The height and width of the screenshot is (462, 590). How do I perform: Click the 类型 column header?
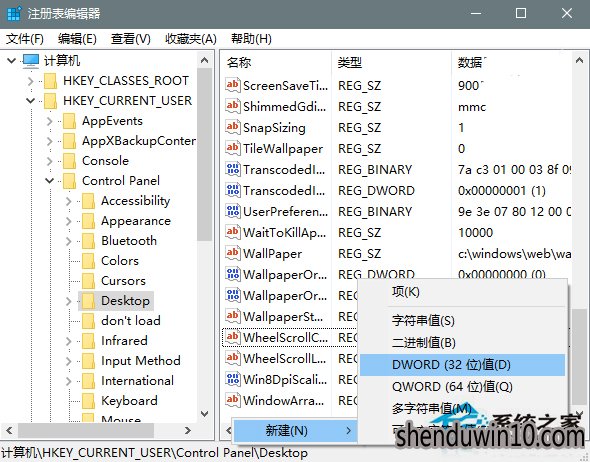pyautogui.click(x=350, y=62)
